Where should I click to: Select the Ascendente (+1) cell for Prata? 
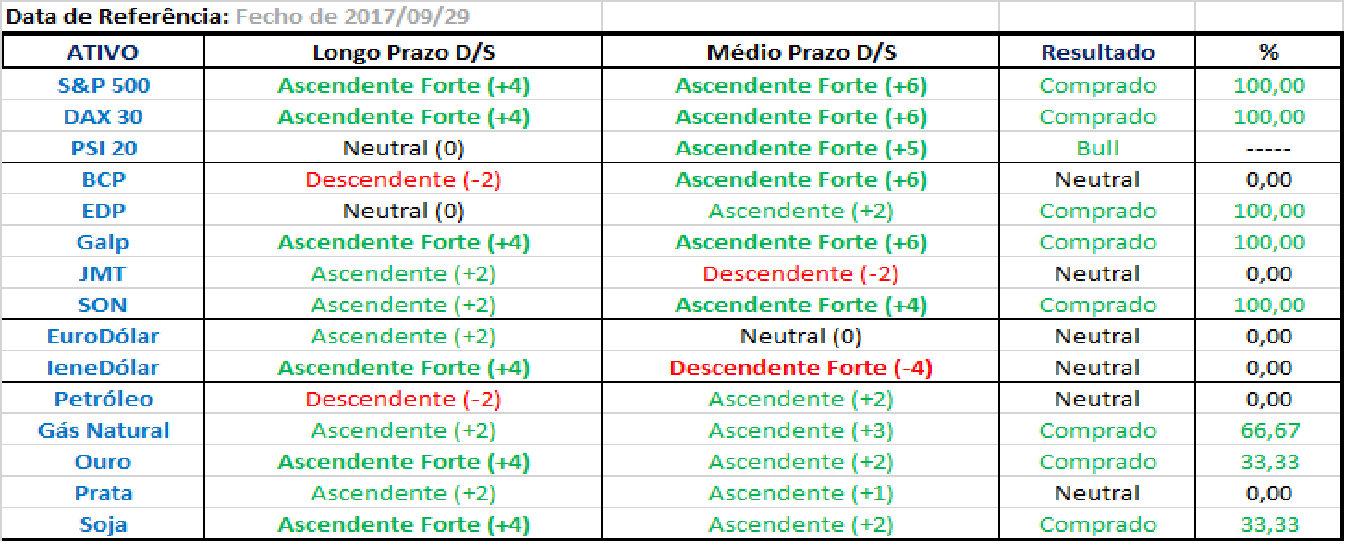(x=801, y=493)
